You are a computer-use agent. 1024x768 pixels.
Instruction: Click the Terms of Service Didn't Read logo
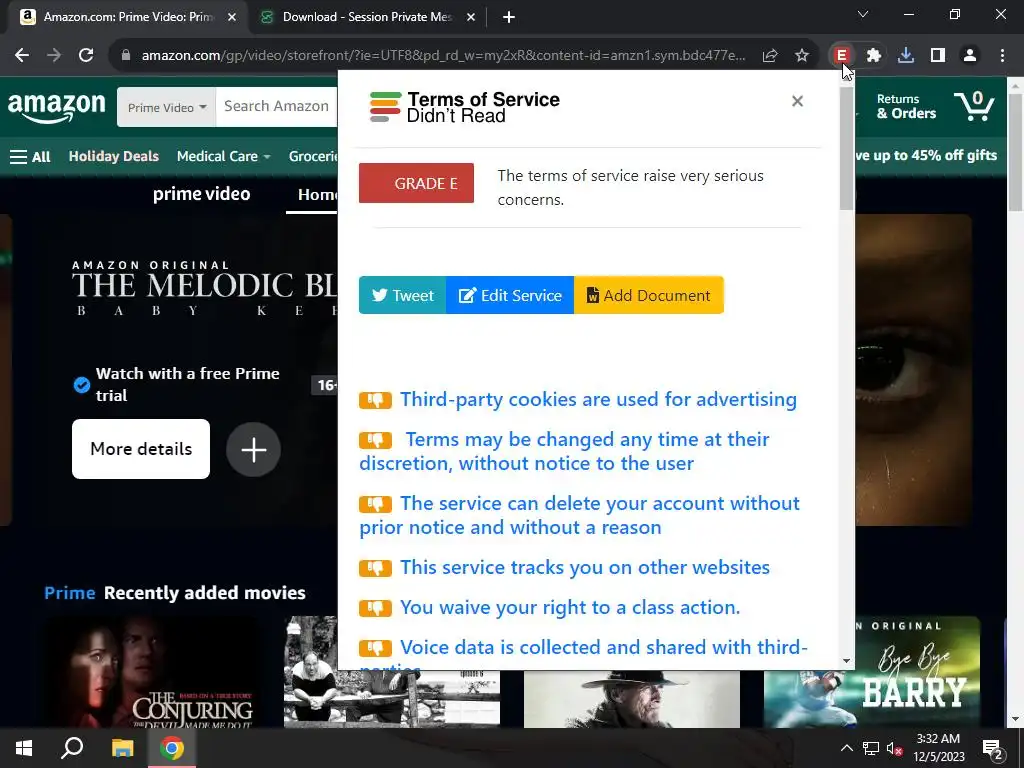(x=464, y=107)
